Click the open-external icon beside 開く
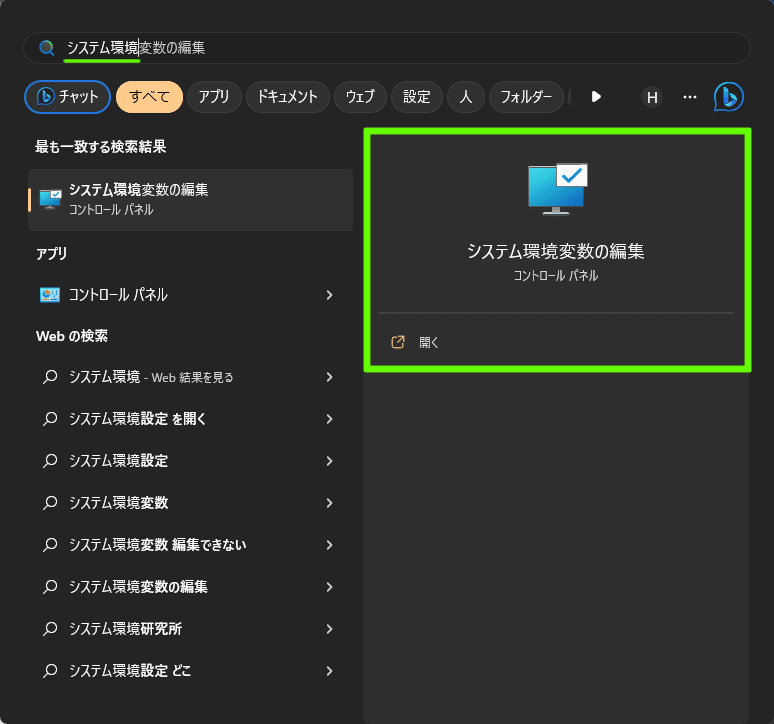This screenshot has width=774, height=724. coord(398,342)
